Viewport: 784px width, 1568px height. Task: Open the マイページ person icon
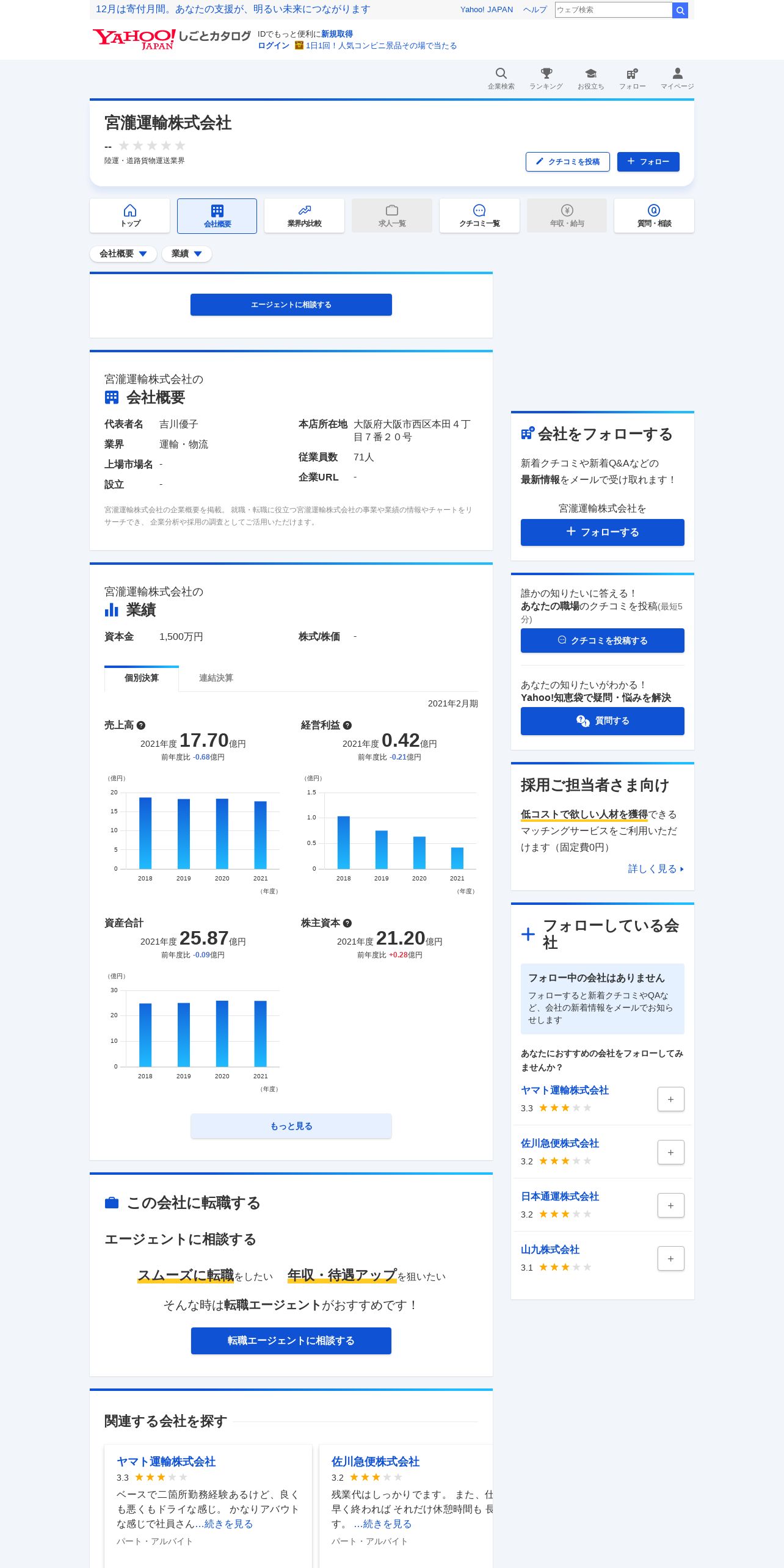pyautogui.click(x=677, y=78)
